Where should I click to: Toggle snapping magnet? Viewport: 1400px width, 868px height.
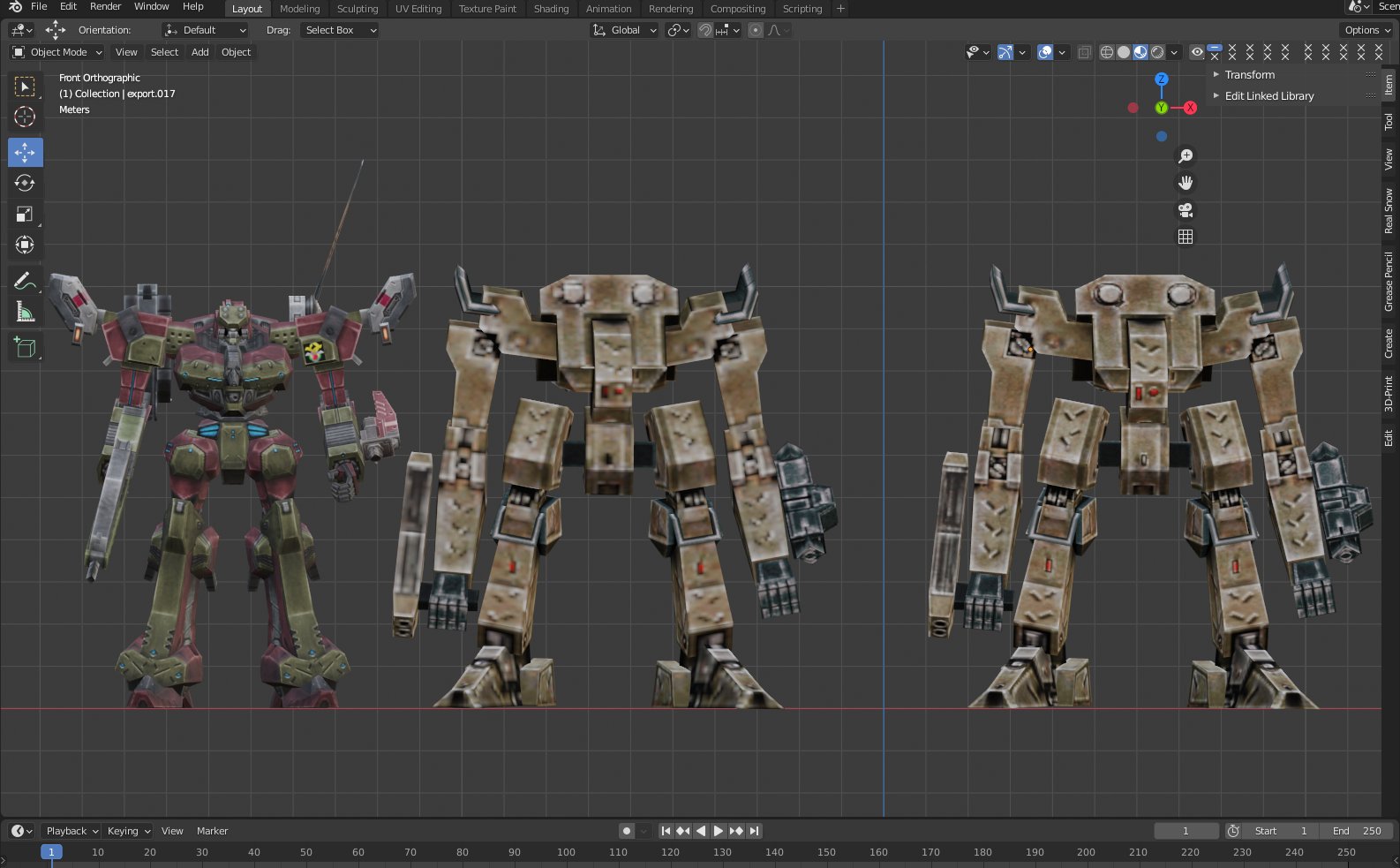coord(705,30)
